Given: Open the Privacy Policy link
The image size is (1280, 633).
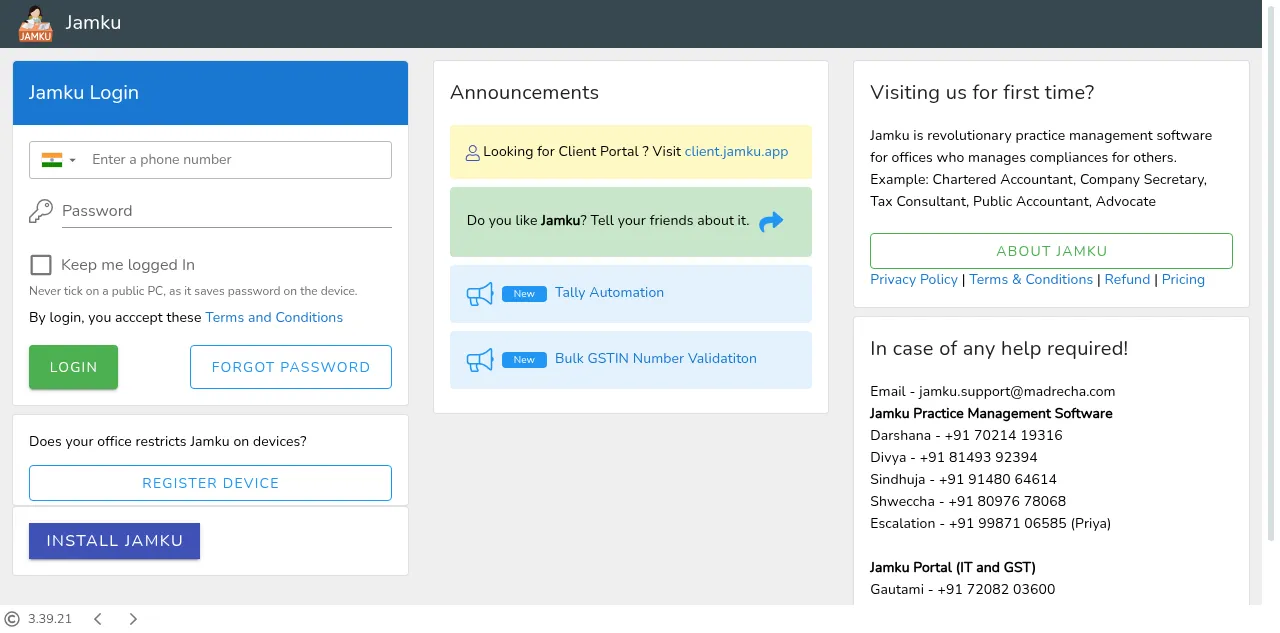Looking at the screenshot, I should 914,279.
